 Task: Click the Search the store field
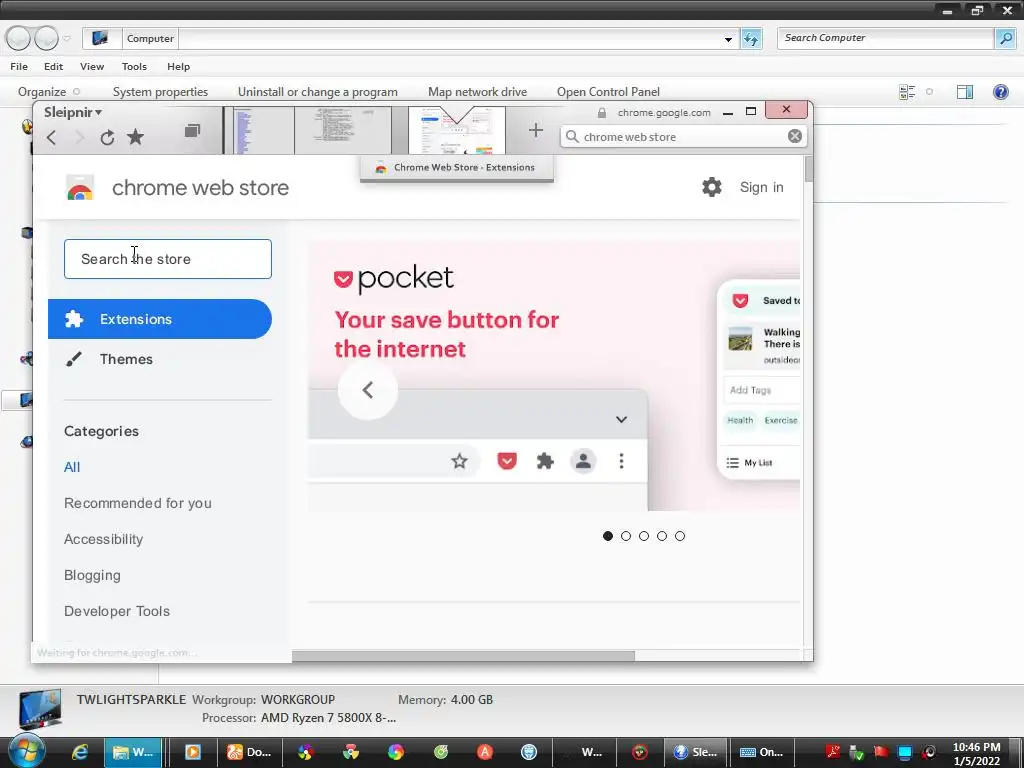point(168,259)
